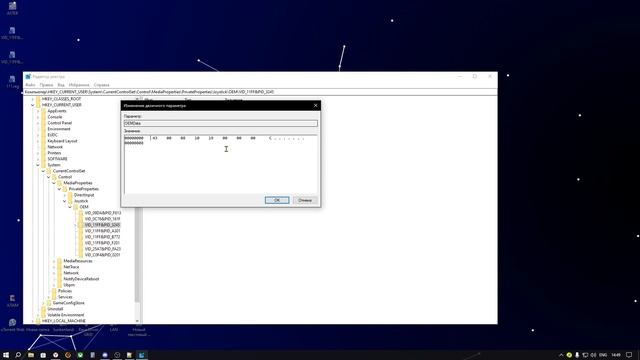The image size is (640, 360).
Task: Select the key ending in PID_F201
Action: 102,243
